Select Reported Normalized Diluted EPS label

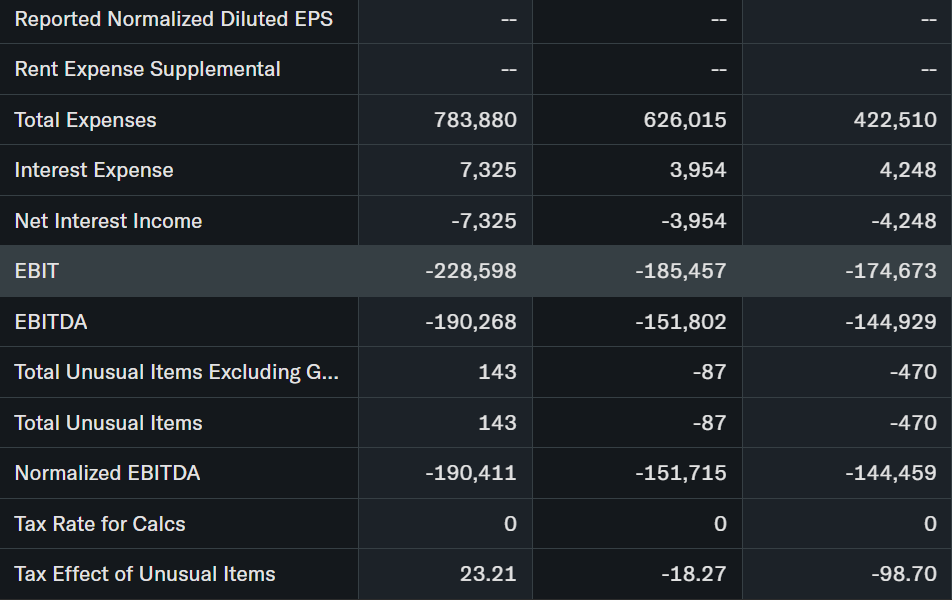pos(174,19)
